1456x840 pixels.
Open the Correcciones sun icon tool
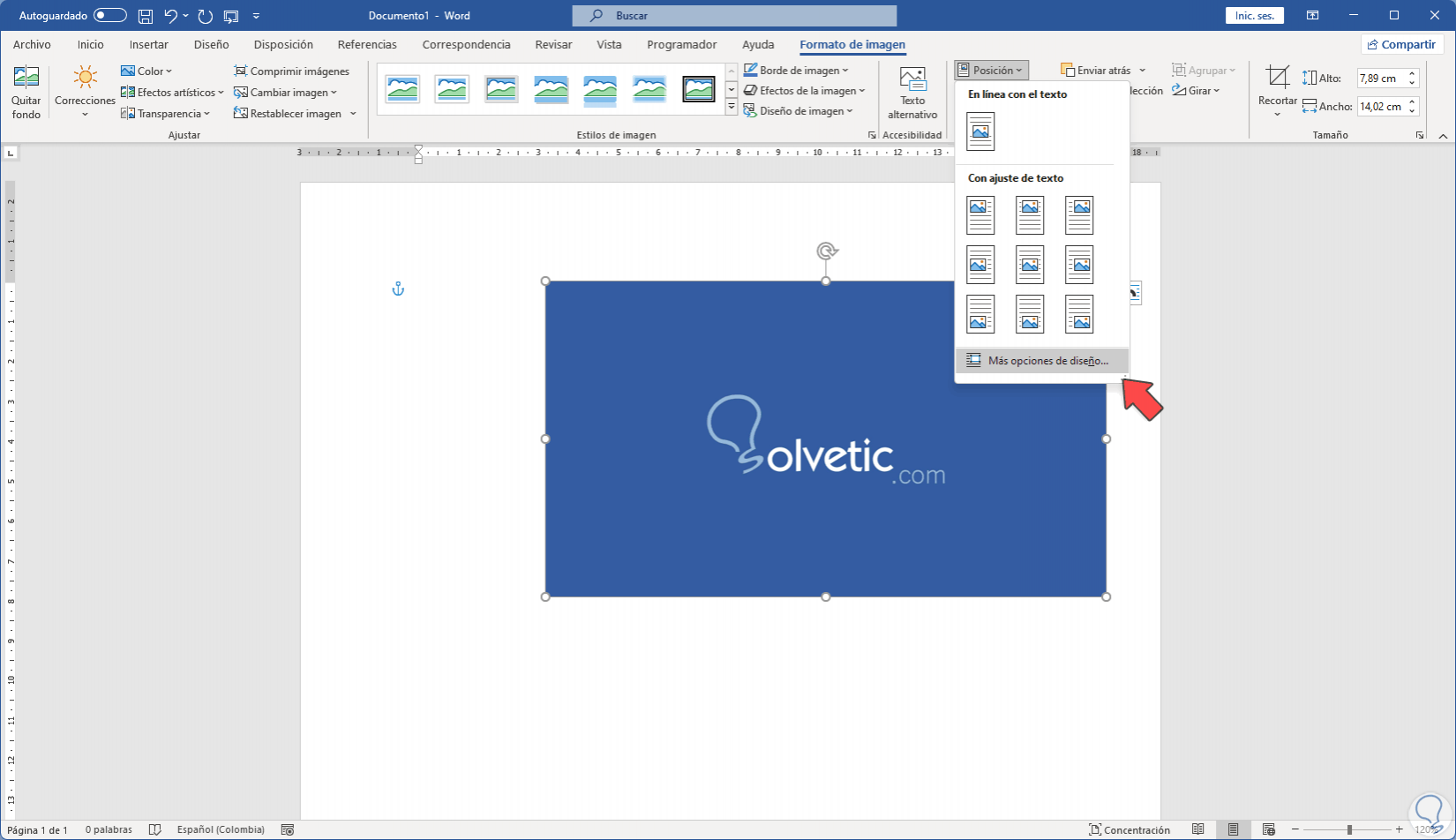pos(85,93)
